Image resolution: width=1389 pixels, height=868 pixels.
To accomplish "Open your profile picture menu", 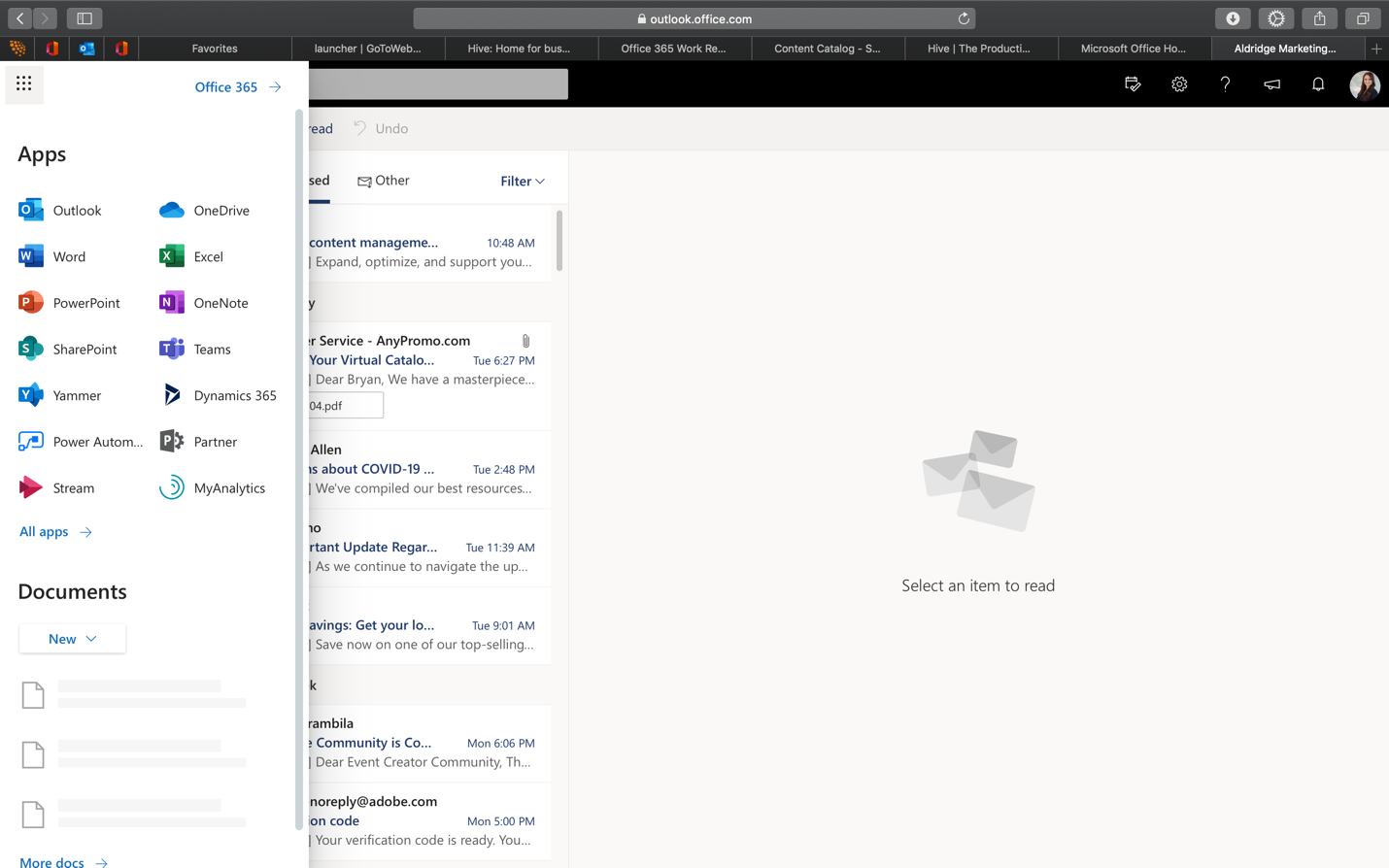I will 1365,84.
